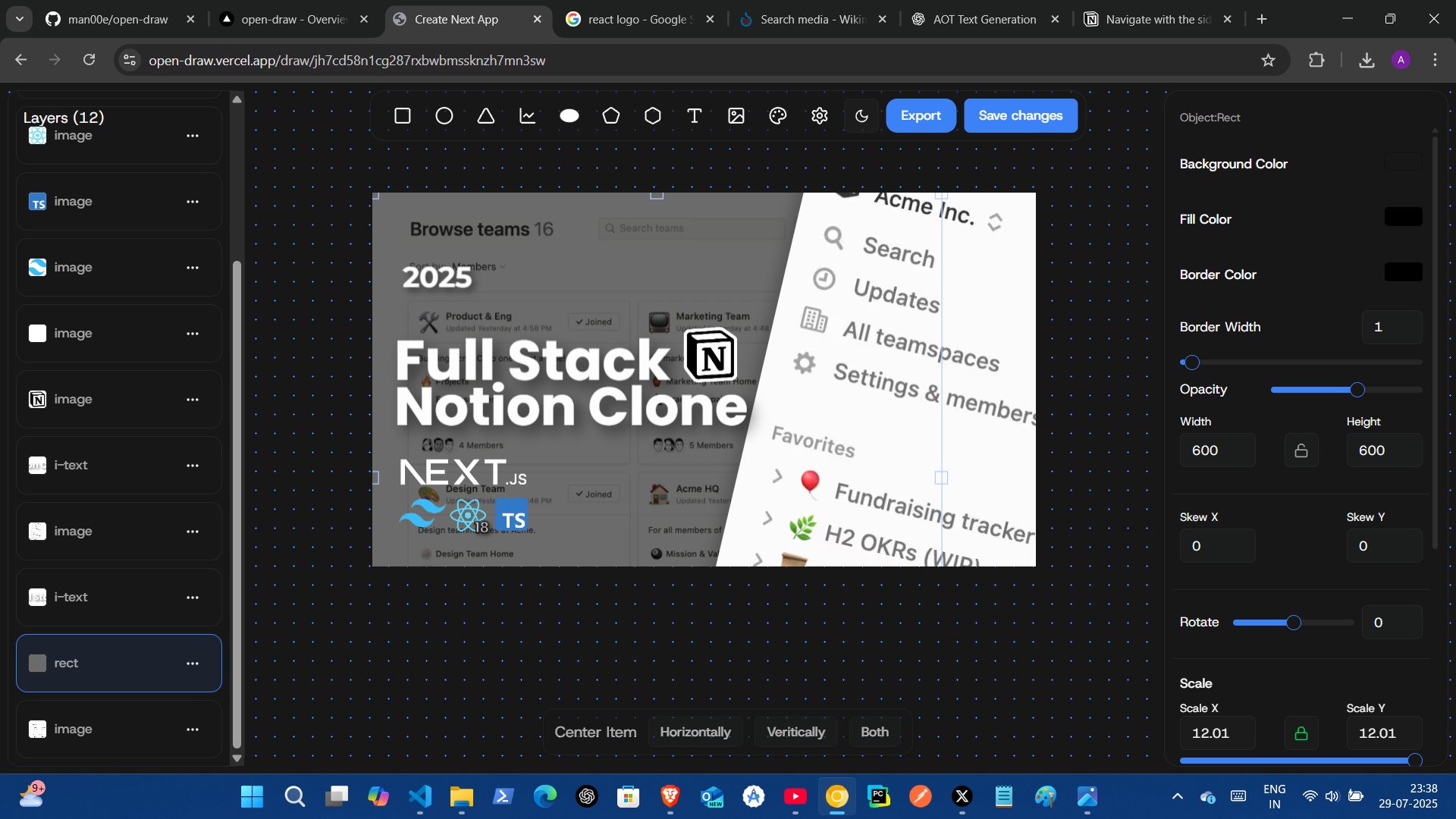Open options for the Notion image layer

193,400
